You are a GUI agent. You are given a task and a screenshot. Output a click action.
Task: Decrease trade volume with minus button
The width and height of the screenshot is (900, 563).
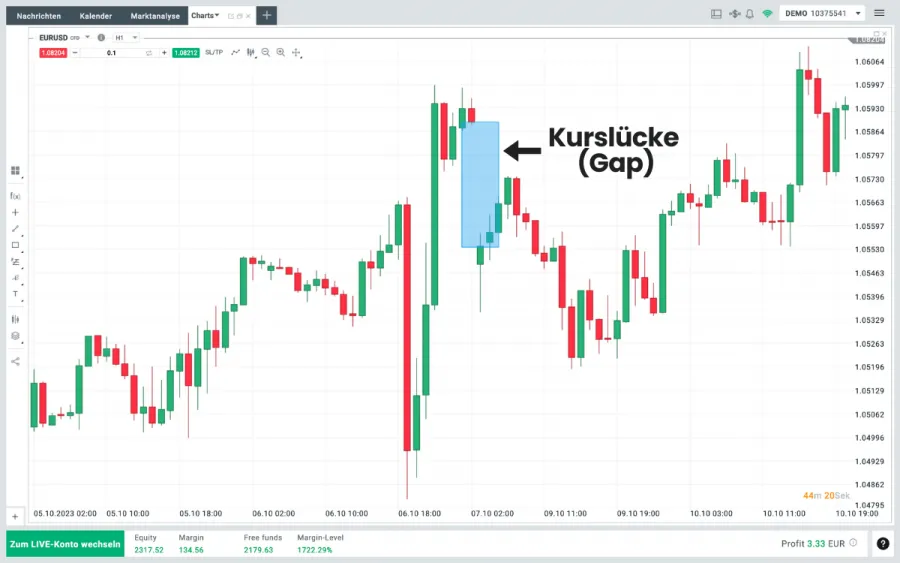click(75, 53)
